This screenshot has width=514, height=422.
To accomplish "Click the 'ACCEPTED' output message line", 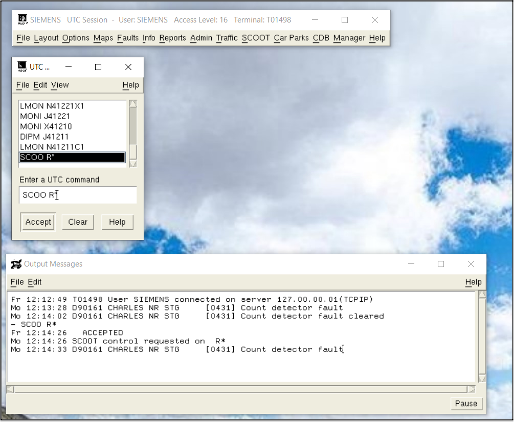I will pyautogui.click(x=67, y=333).
